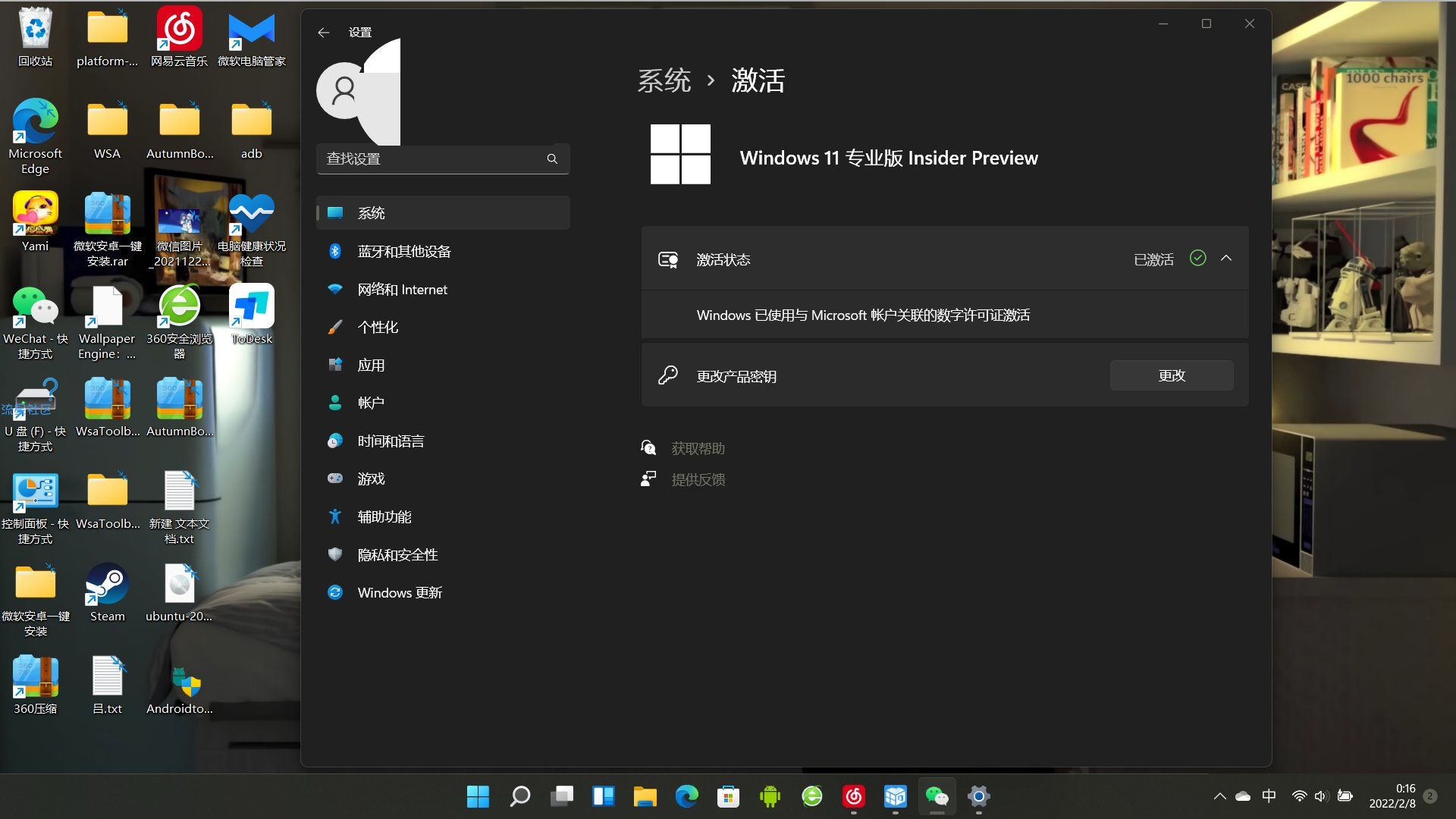Click the volume speaker tray icon

click(x=1321, y=796)
